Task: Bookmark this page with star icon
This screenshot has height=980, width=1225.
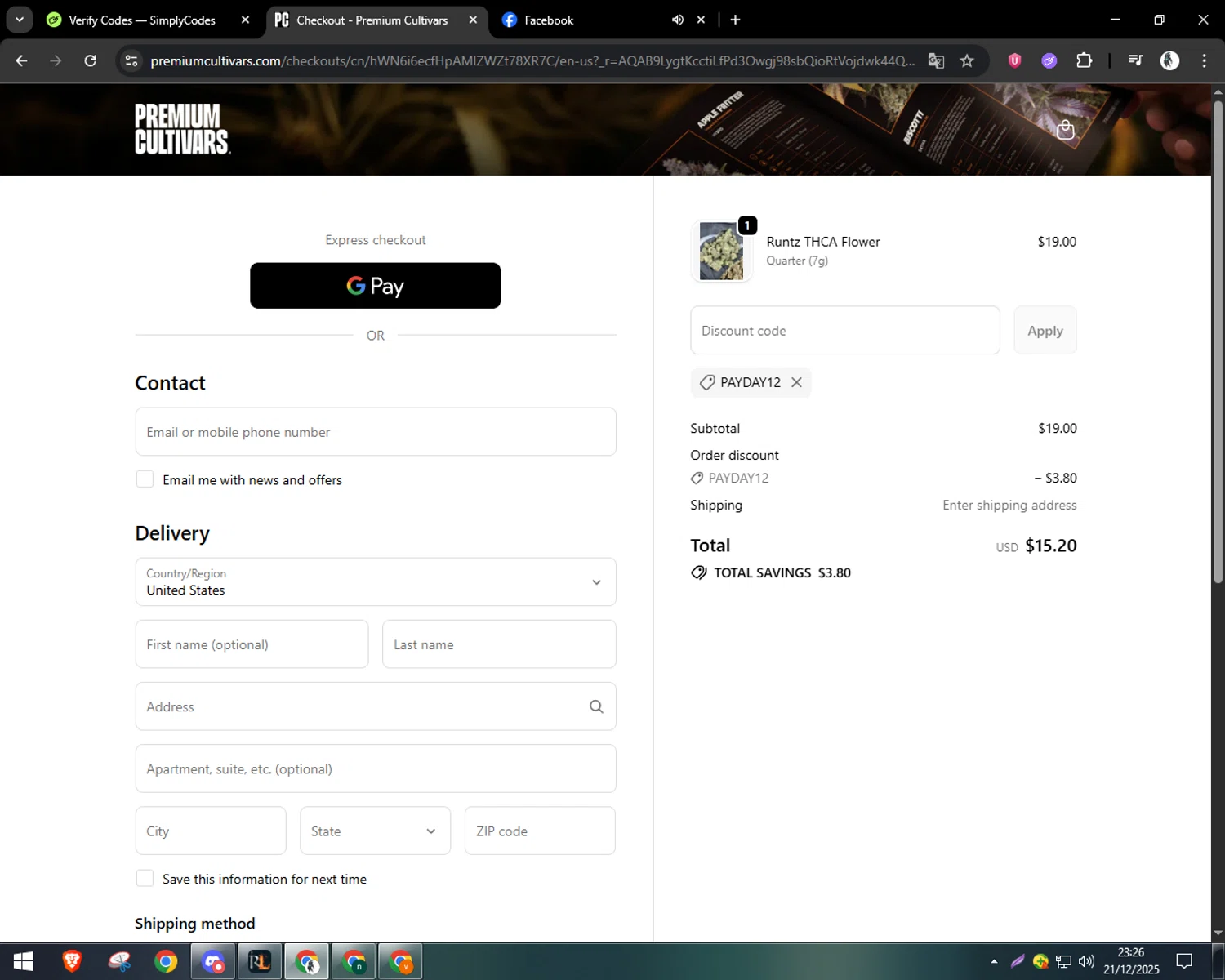Action: tap(967, 60)
